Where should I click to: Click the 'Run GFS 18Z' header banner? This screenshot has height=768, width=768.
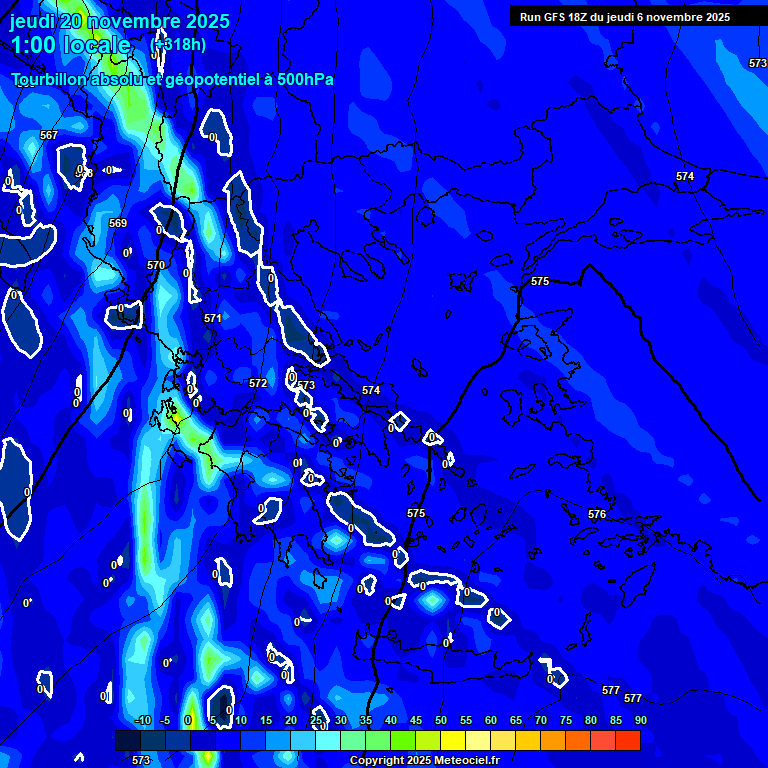pos(625,17)
